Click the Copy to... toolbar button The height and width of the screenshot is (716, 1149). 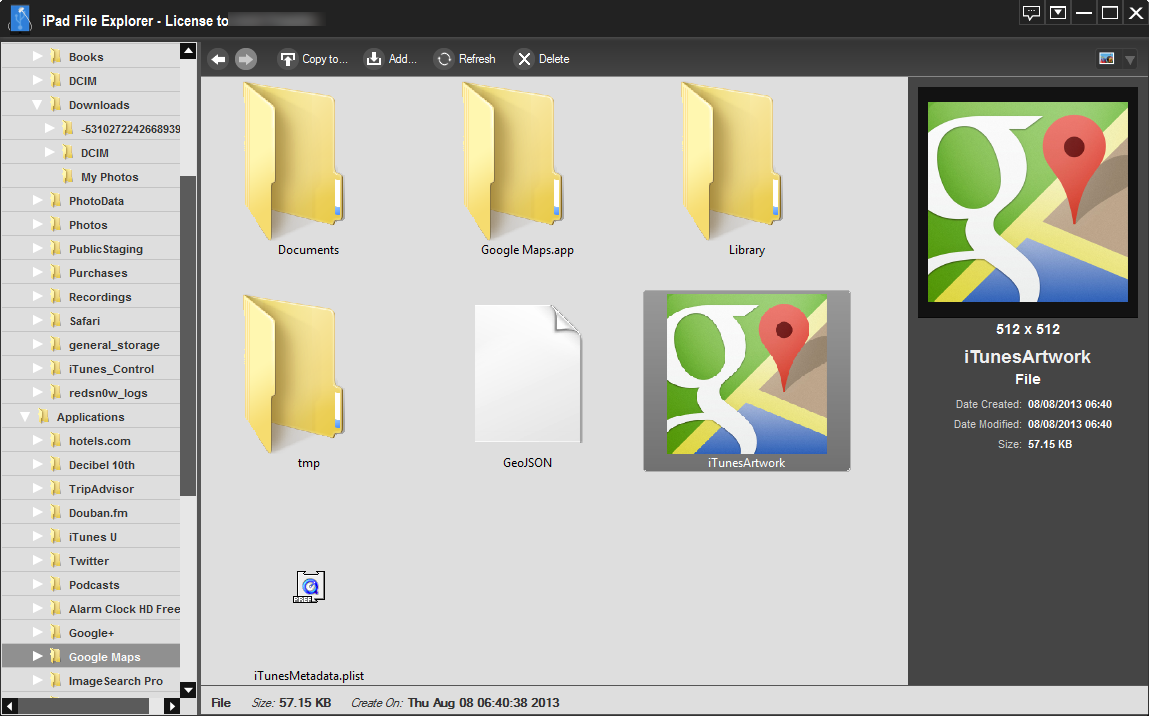coord(313,59)
